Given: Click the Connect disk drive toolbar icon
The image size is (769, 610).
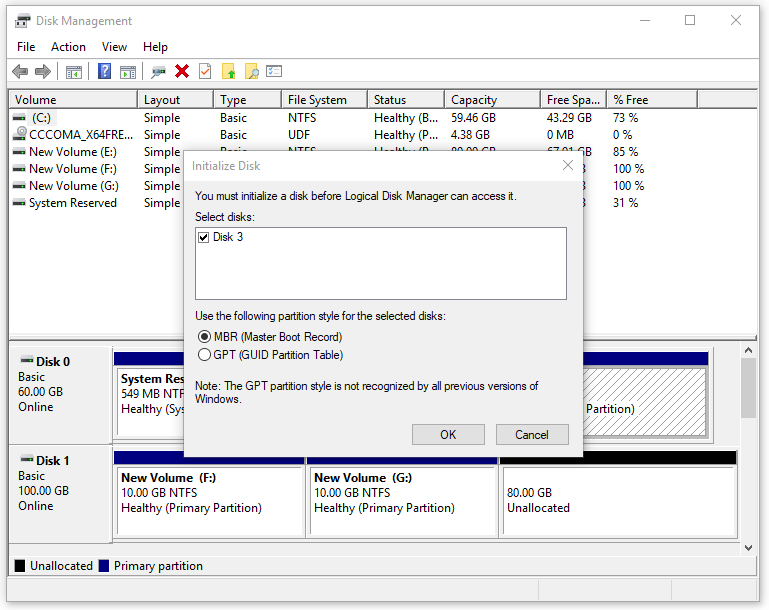Looking at the screenshot, I should coord(158,72).
